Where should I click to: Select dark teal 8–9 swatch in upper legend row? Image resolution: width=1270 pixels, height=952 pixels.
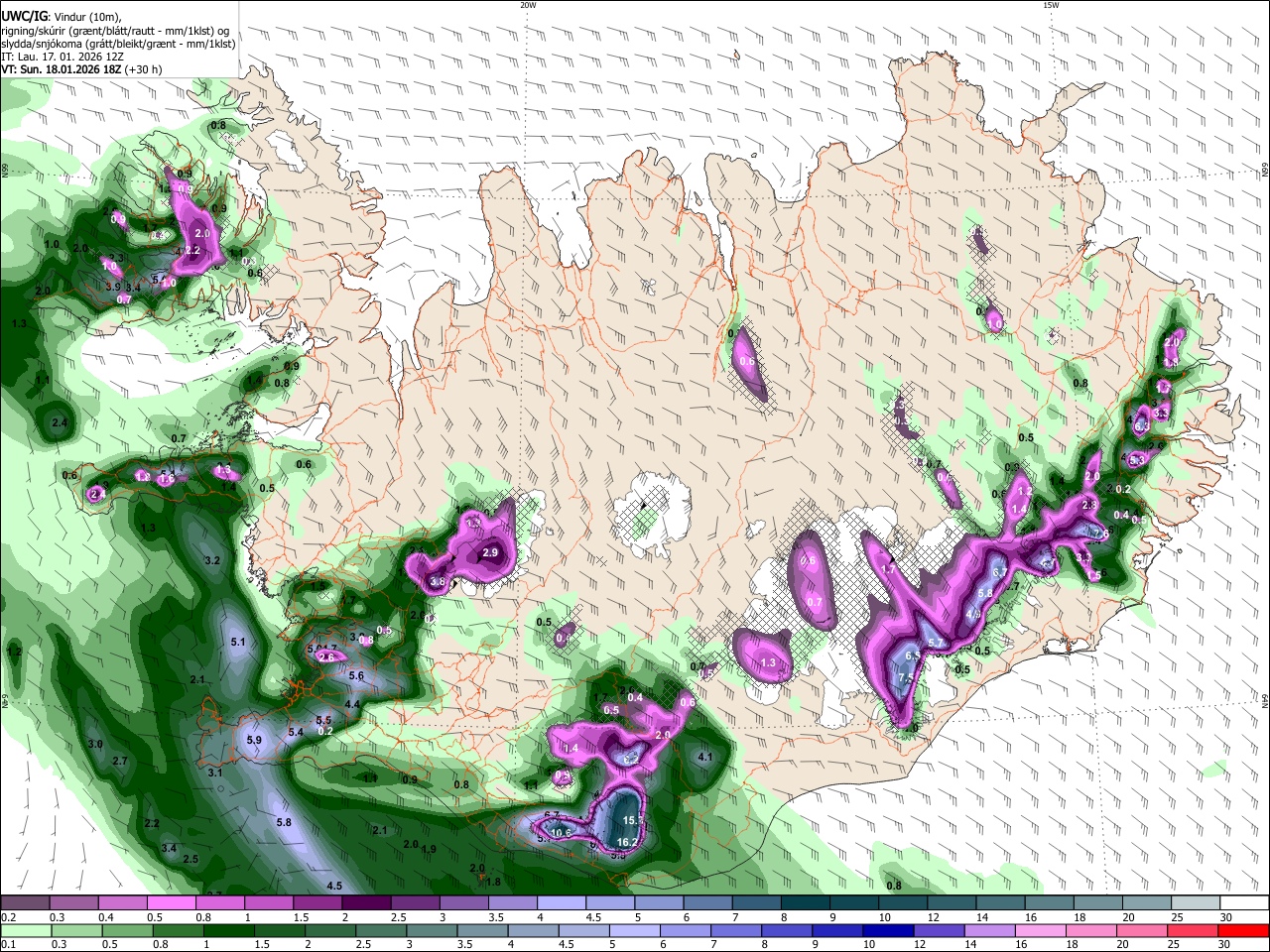(805, 903)
